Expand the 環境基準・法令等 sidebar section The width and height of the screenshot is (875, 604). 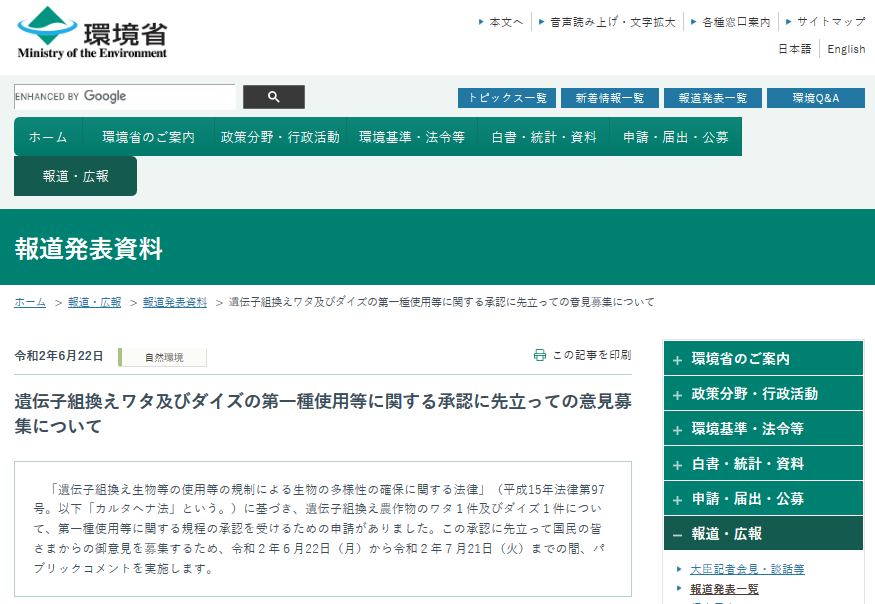[764, 428]
